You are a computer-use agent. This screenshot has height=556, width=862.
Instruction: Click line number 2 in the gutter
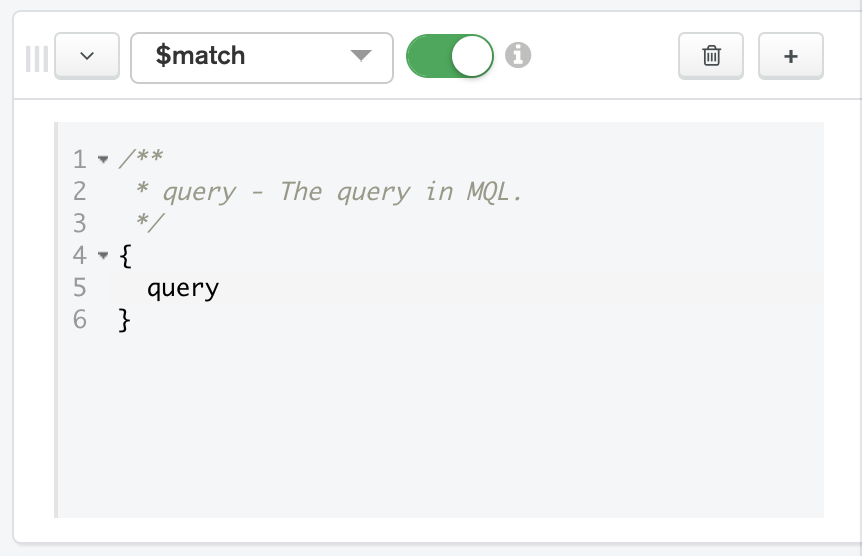pos(79,192)
